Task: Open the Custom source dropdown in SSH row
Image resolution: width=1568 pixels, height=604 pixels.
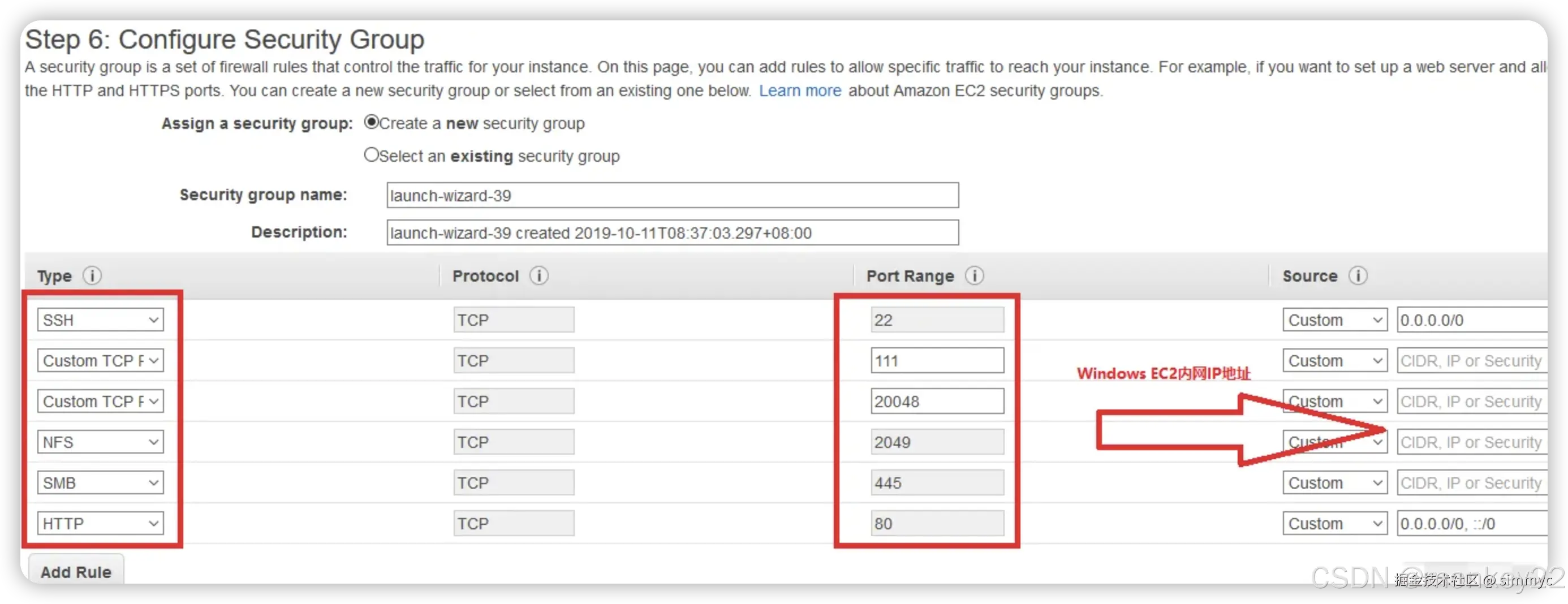Action: point(1334,320)
